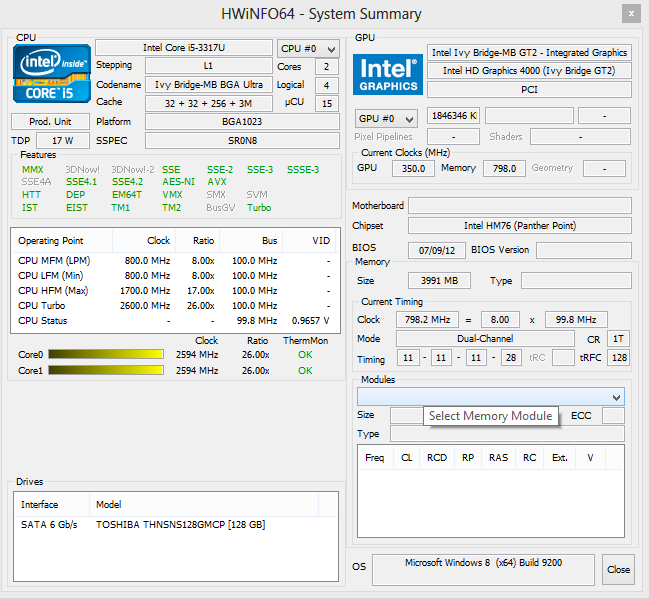Close the window with the X button
This screenshot has width=649, height=599.
click(631, 14)
